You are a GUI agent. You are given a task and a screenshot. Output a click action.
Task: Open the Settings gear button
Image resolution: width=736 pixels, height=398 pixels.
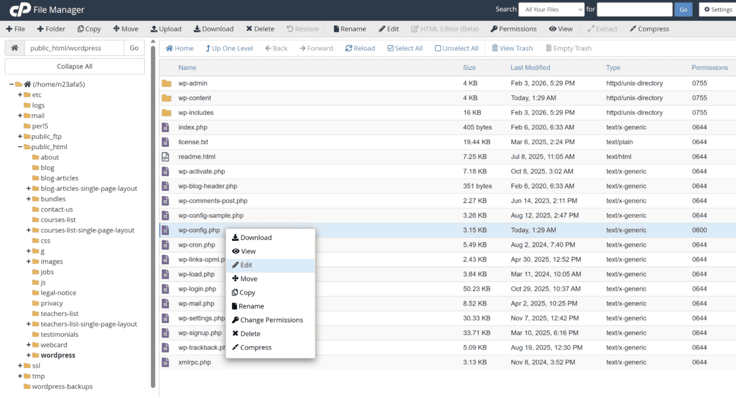pyautogui.click(x=718, y=9)
